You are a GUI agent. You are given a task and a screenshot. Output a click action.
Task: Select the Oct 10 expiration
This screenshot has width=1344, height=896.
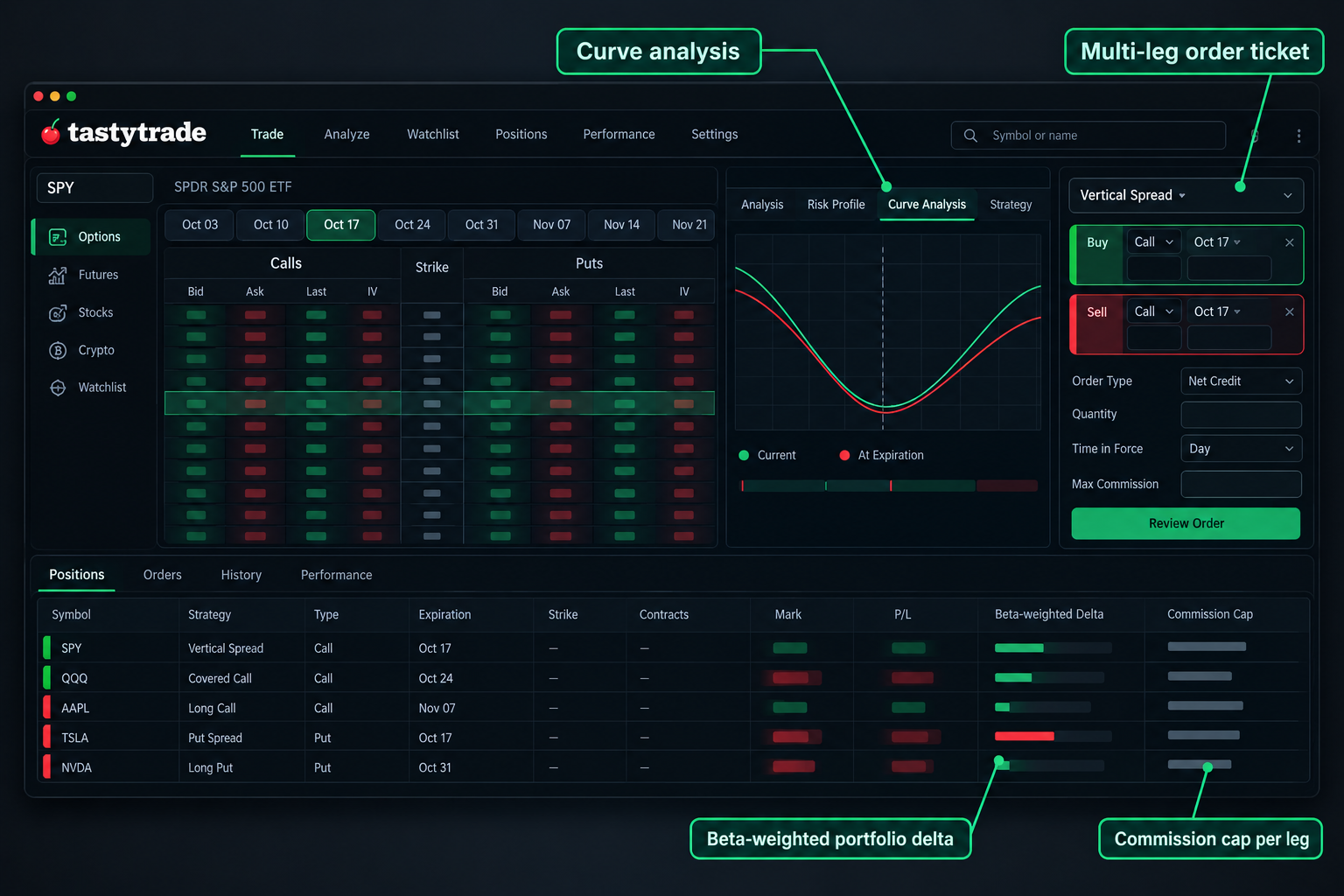[270, 225]
